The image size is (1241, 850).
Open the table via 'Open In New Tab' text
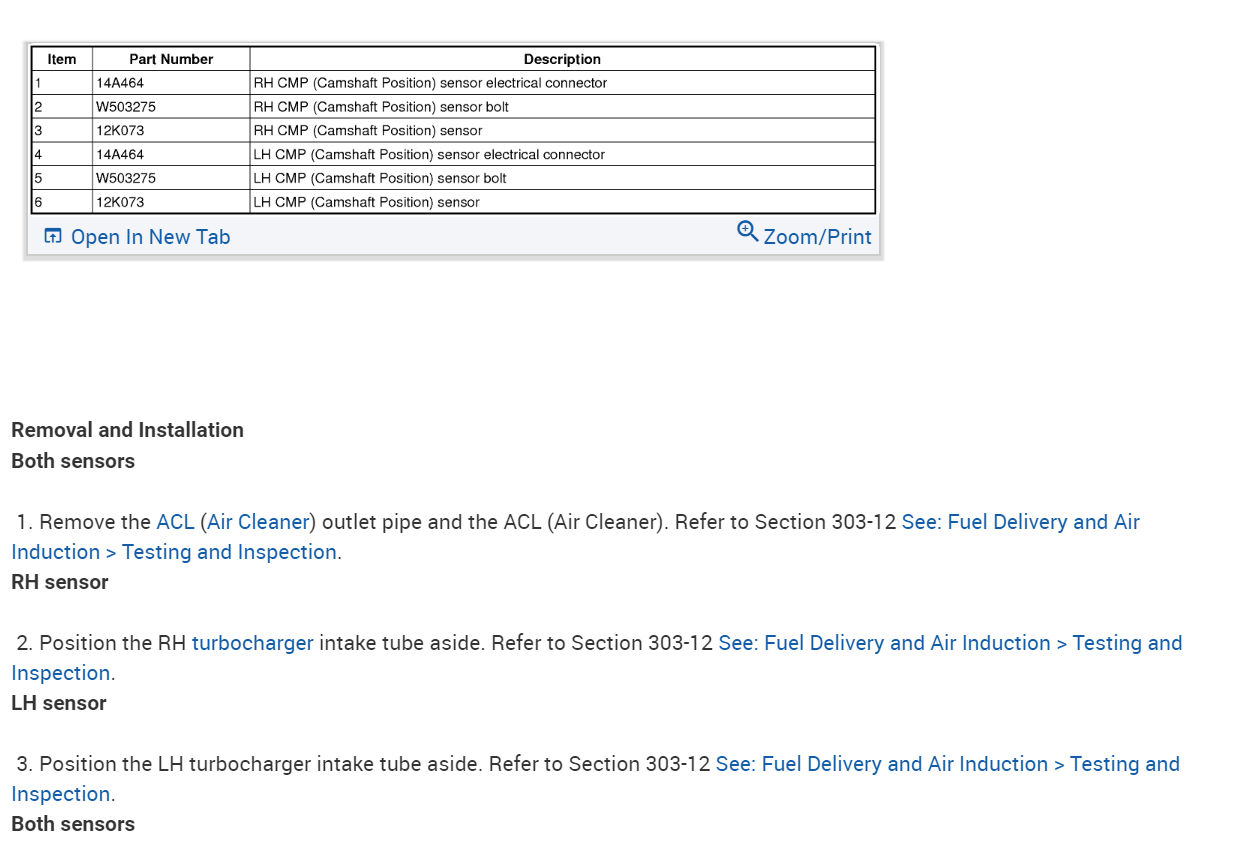click(x=150, y=237)
